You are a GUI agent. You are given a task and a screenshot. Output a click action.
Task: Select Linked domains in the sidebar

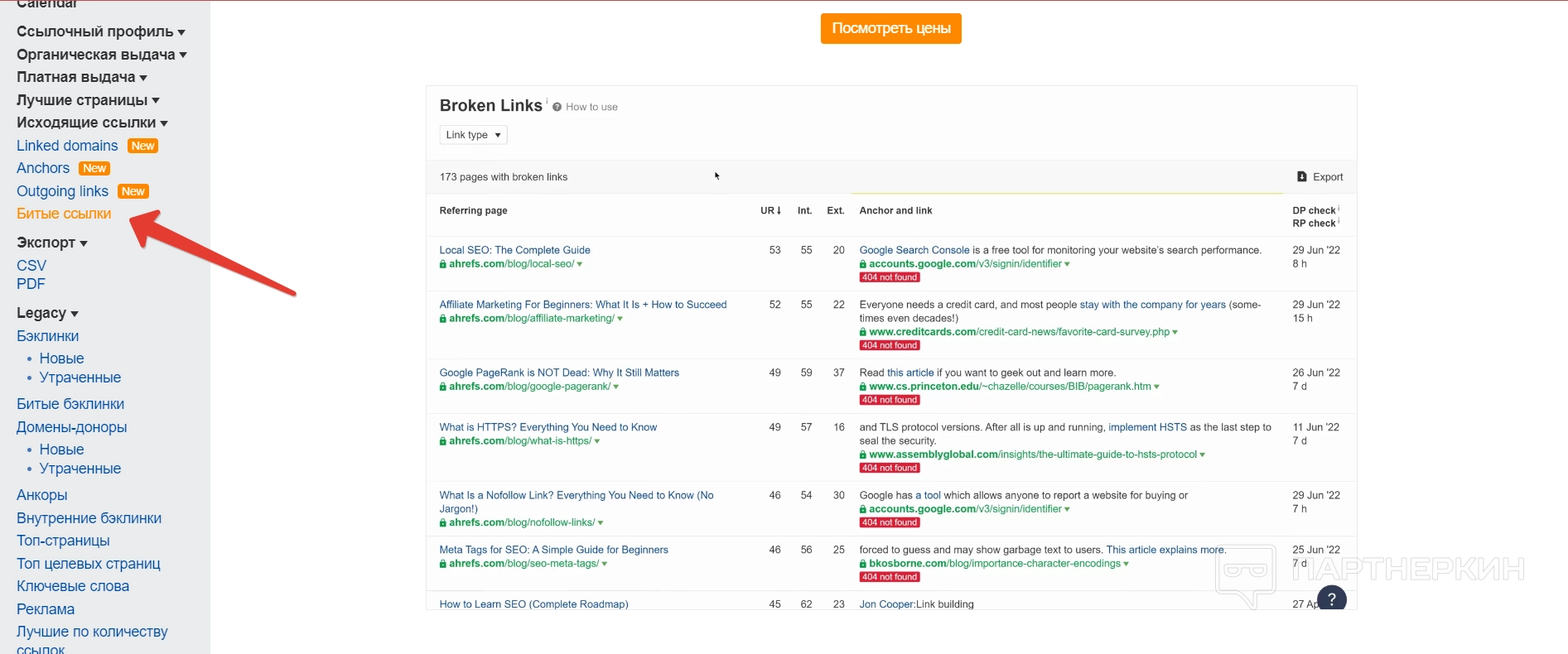[67, 146]
